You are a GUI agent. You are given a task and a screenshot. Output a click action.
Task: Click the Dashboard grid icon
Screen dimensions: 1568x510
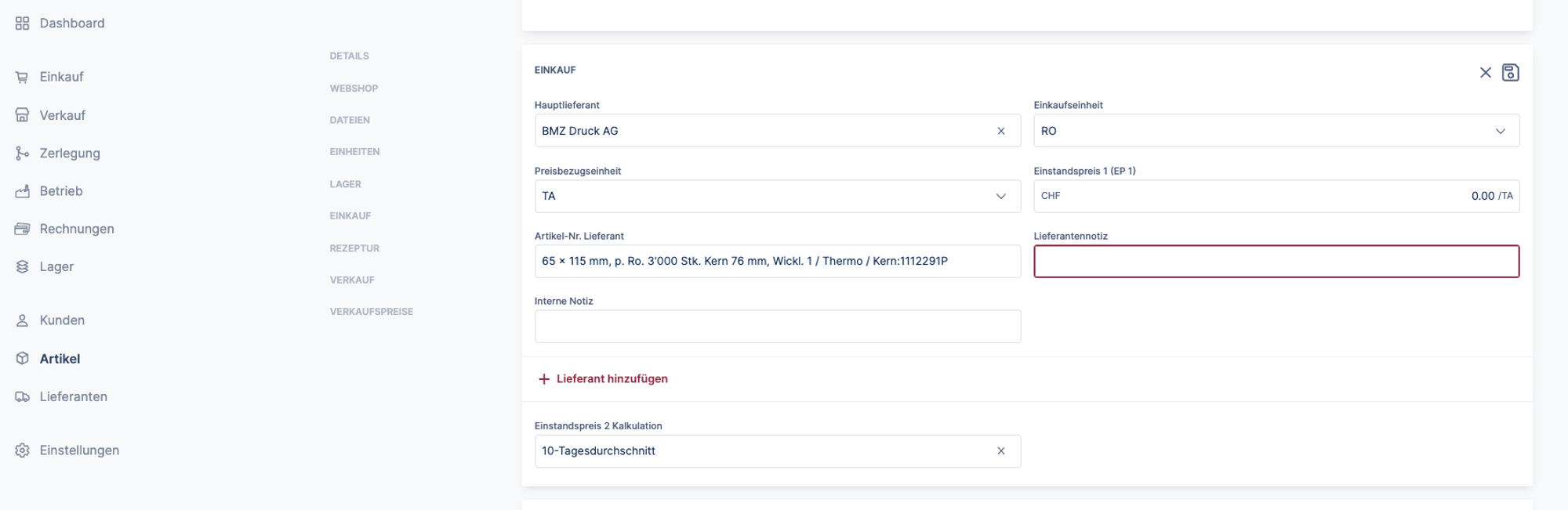pyautogui.click(x=22, y=24)
